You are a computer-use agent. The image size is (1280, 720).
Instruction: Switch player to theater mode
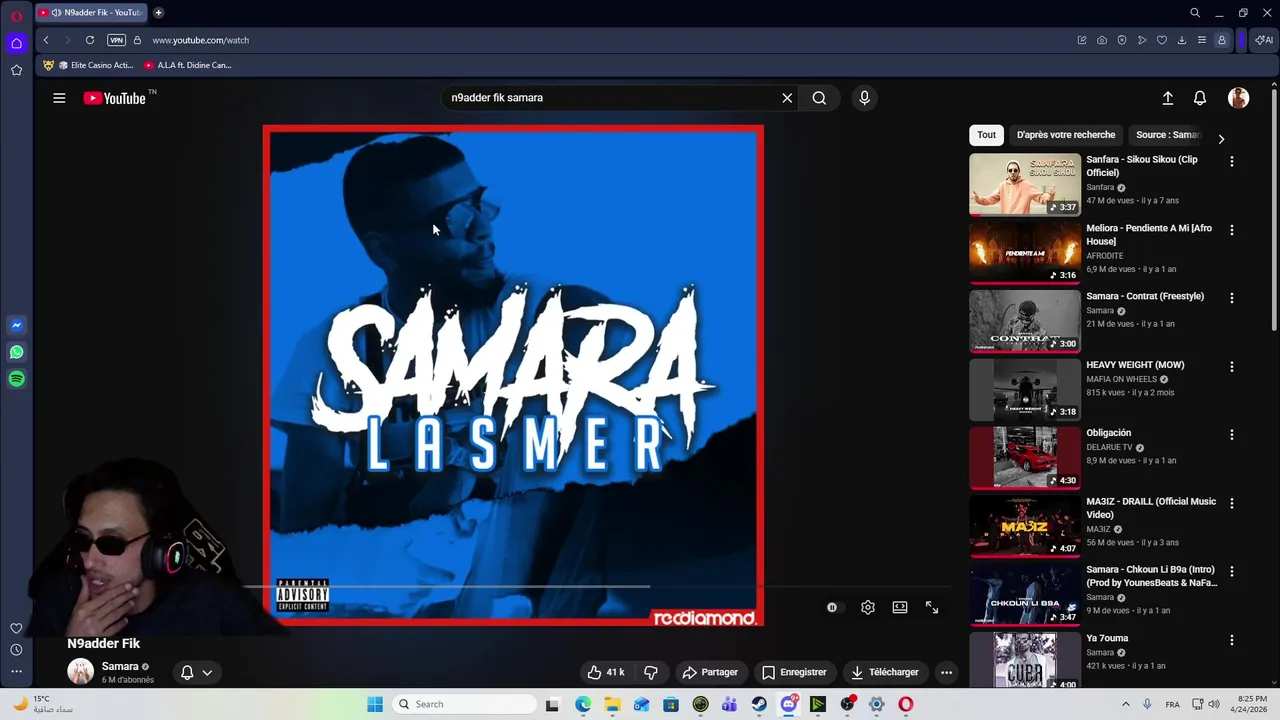pos(900,607)
